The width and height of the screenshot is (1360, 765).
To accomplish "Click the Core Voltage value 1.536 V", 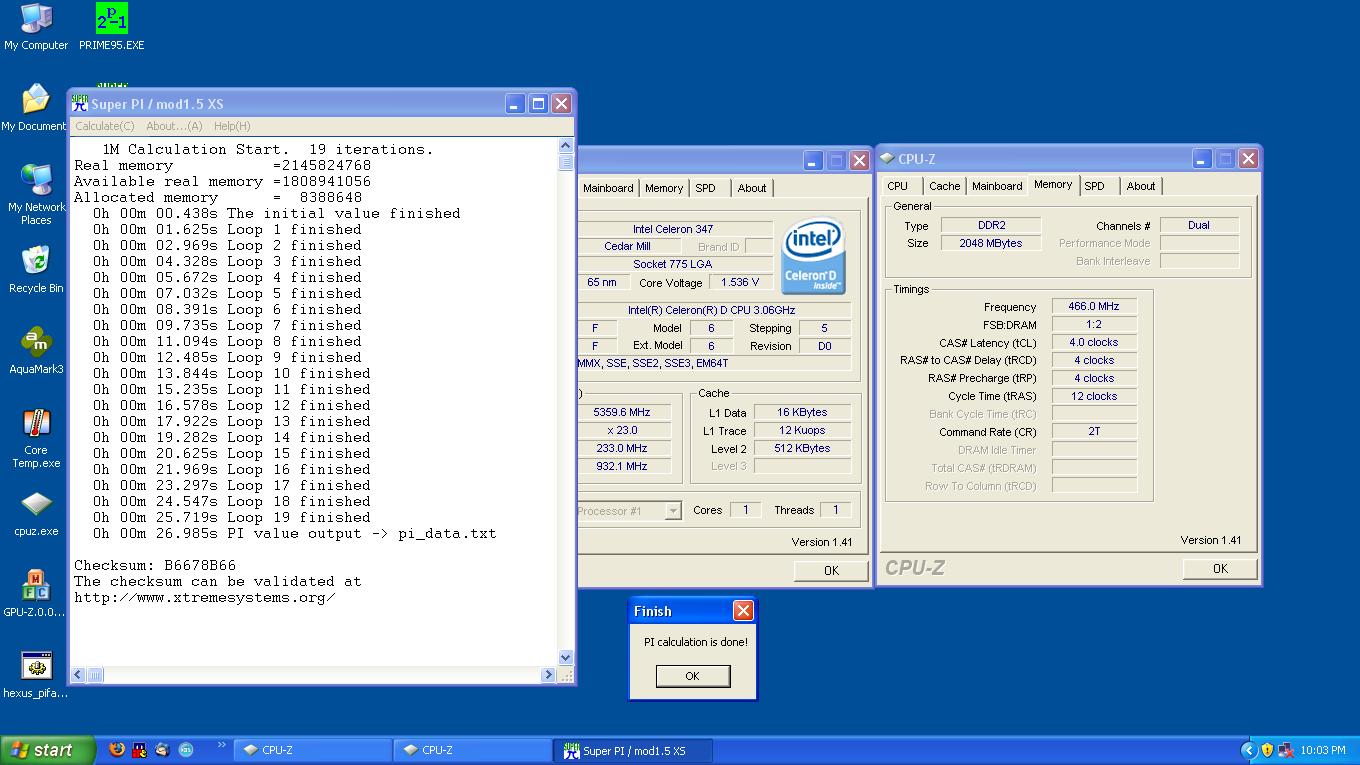I will pos(740,282).
